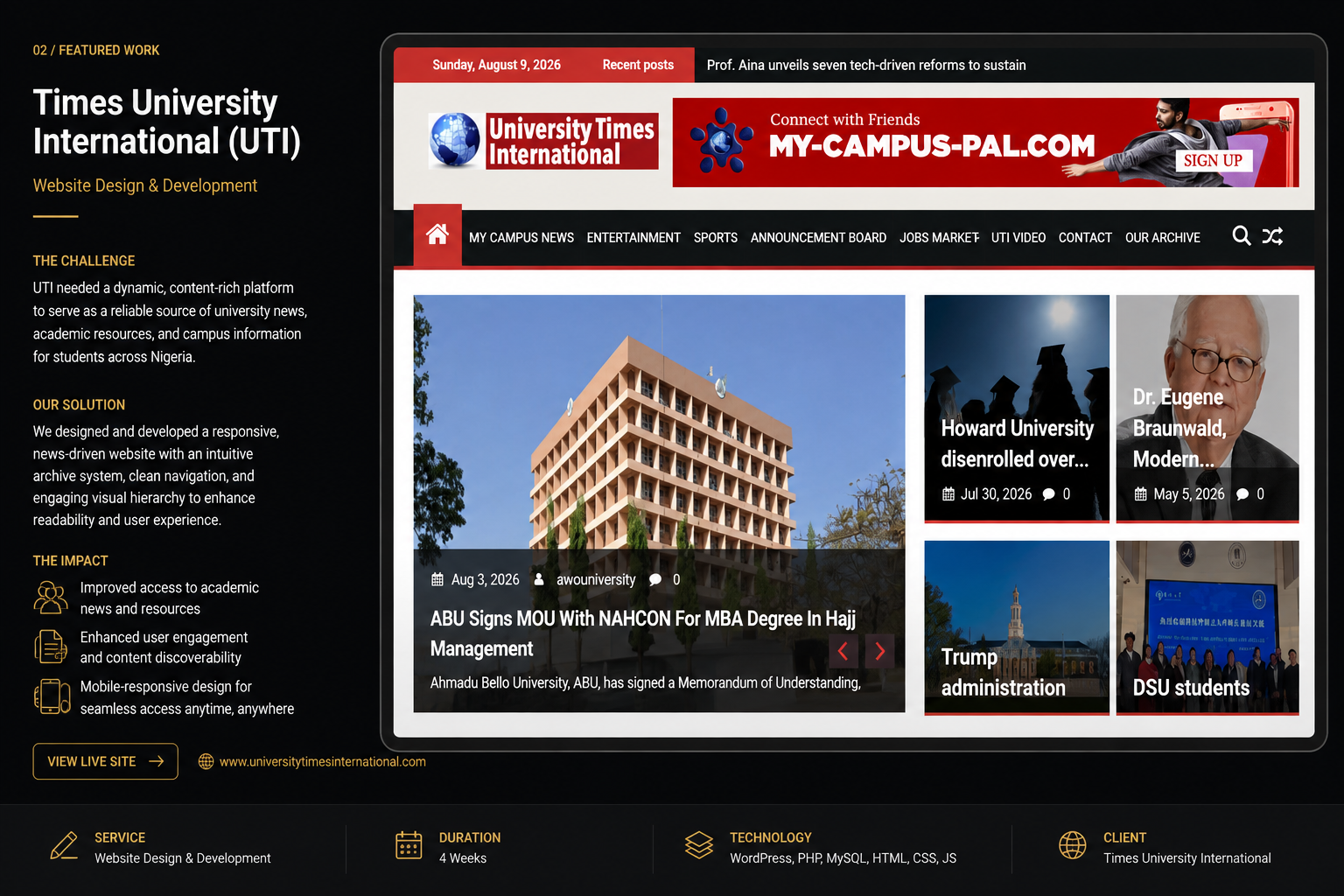Click the document icon beside Enhanced user engagement

coord(51,647)
